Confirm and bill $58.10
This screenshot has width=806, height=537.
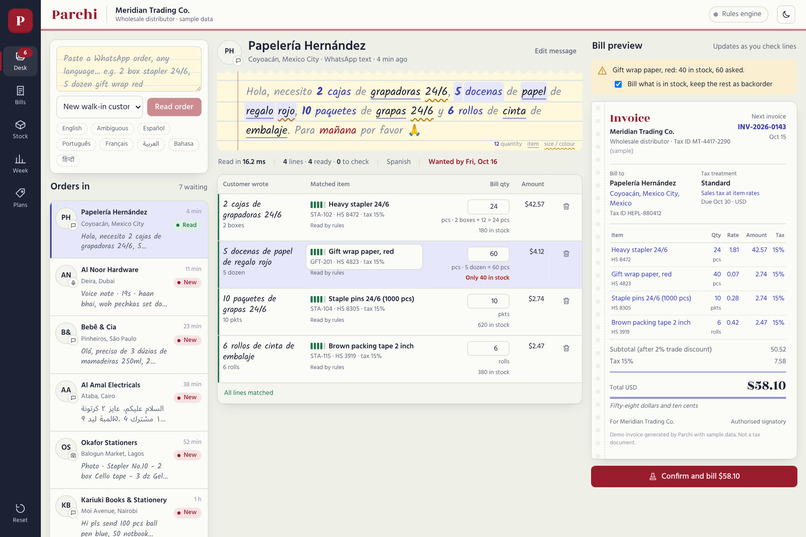694,476
